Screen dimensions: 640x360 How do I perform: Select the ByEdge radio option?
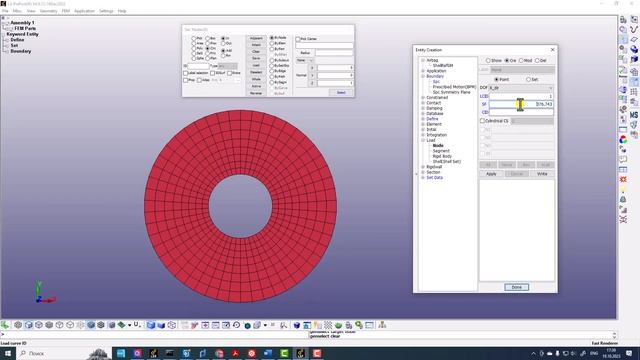(x=272, y=71)
